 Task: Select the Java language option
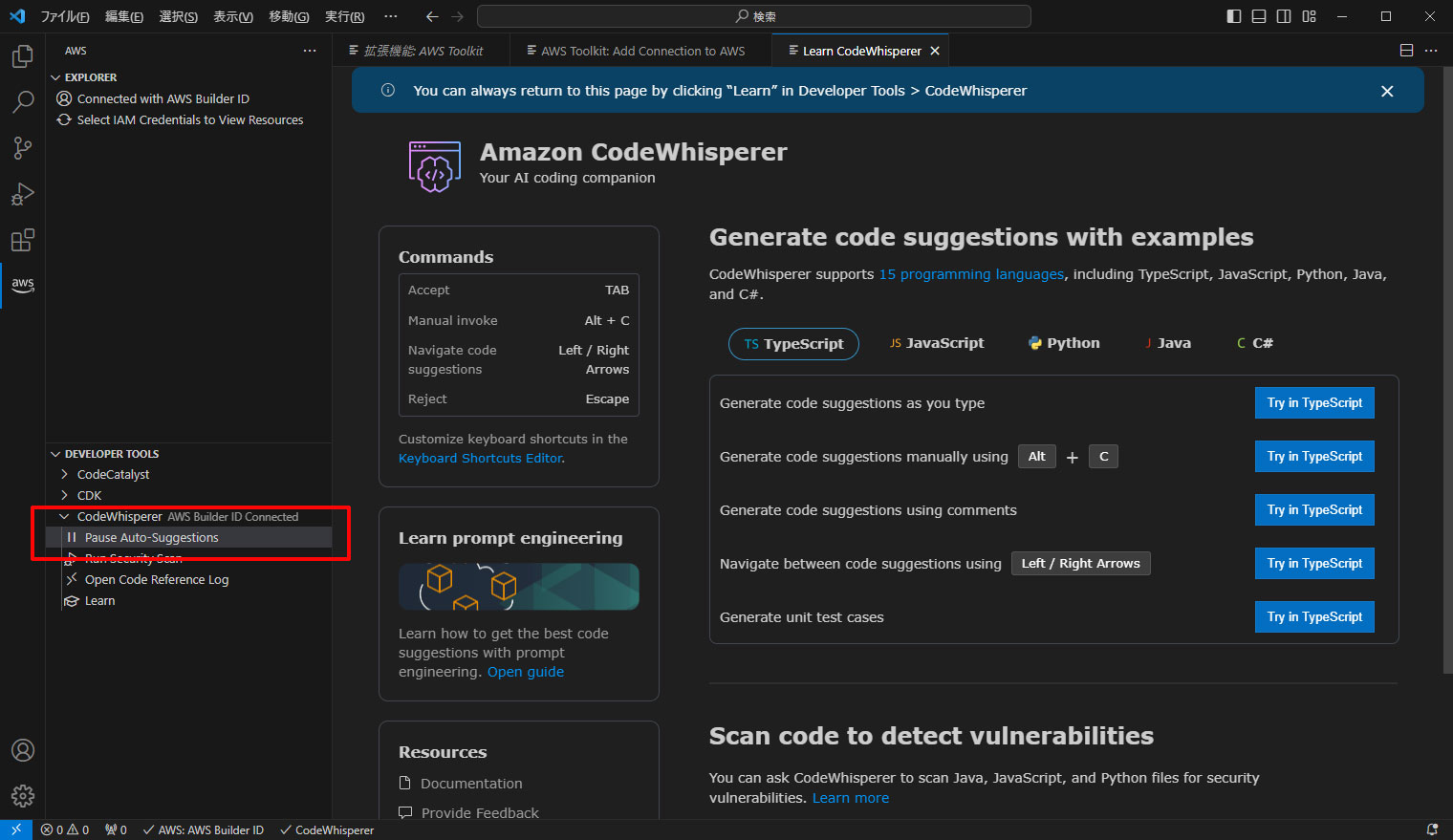tap(1168, 343)
